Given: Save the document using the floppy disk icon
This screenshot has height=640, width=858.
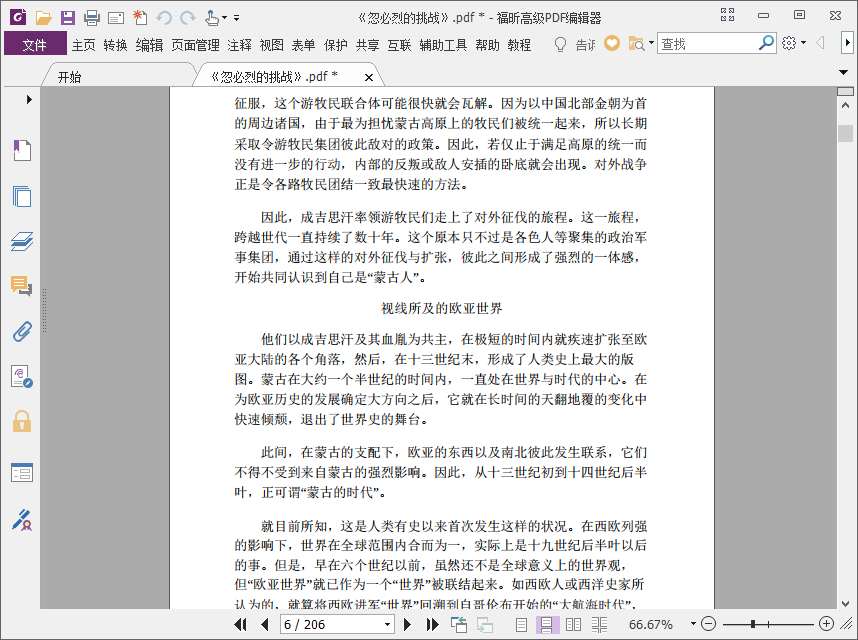Looking at the screenshot, I should (x=68, y=18).
